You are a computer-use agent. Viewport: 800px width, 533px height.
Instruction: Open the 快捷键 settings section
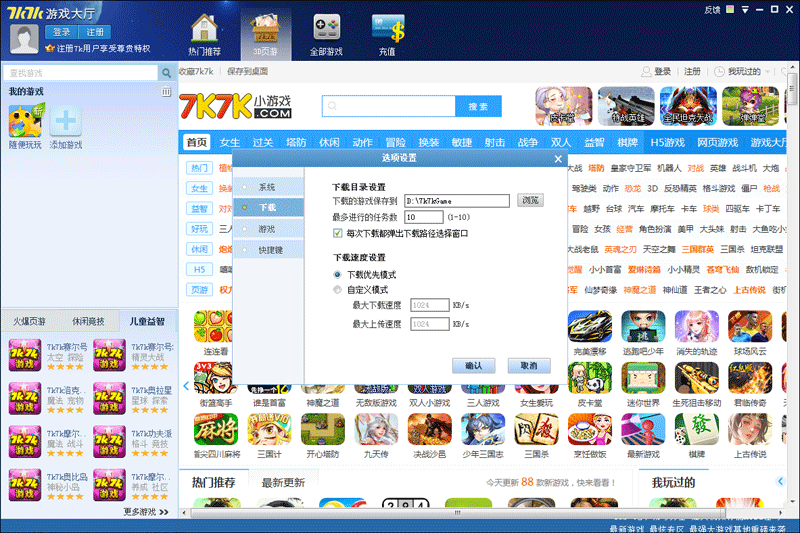[x=269, y=250]
